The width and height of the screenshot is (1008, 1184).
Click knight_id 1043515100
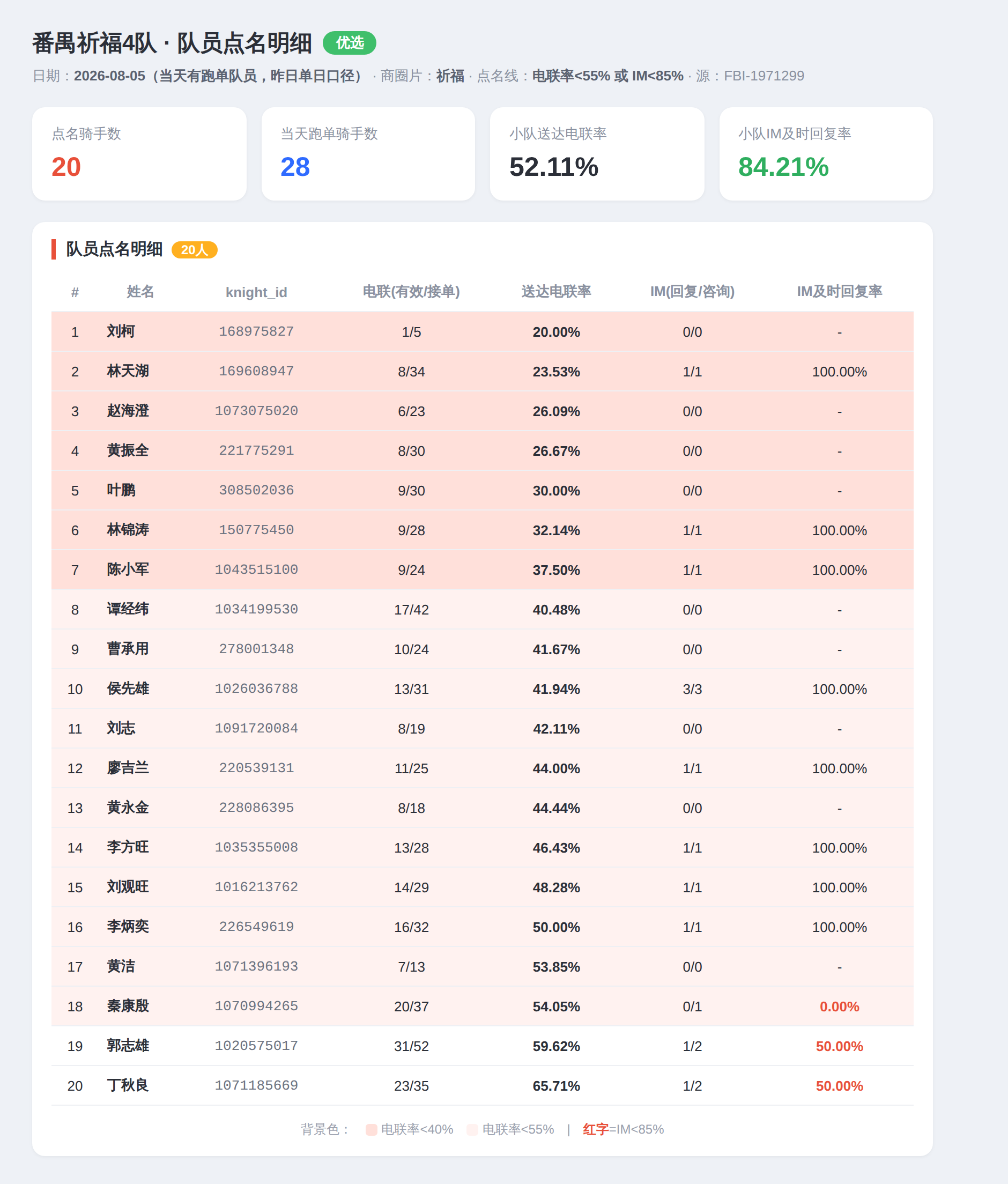pos(257,571)
